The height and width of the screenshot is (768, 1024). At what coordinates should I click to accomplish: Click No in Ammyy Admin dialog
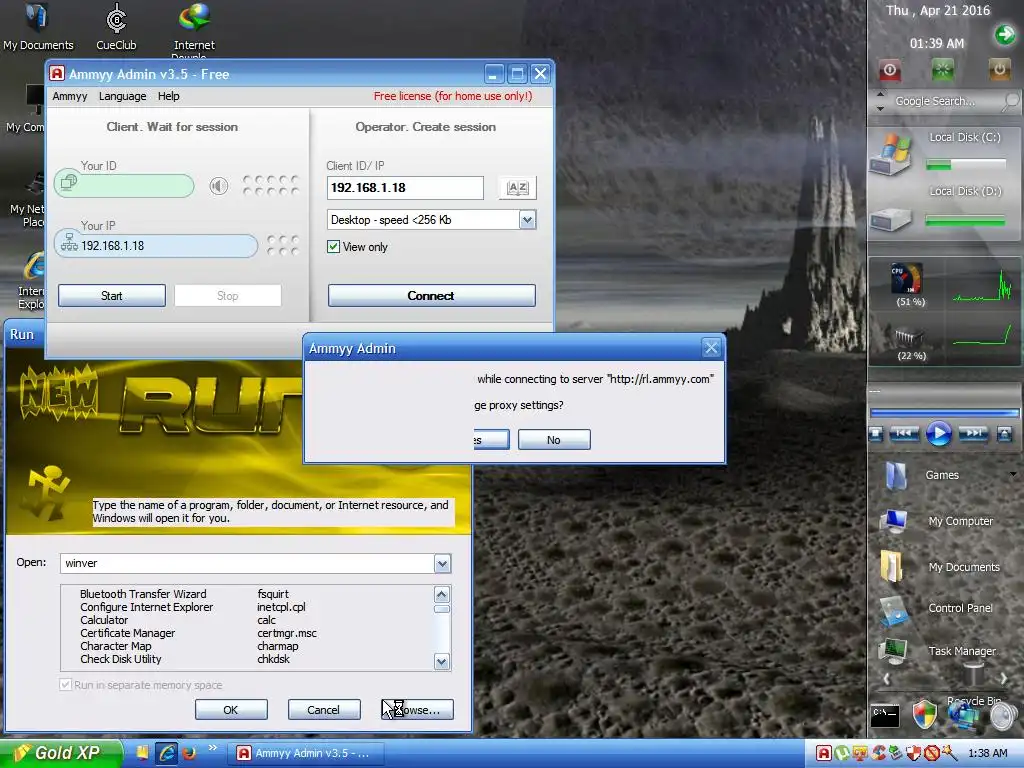click(554, 440)
